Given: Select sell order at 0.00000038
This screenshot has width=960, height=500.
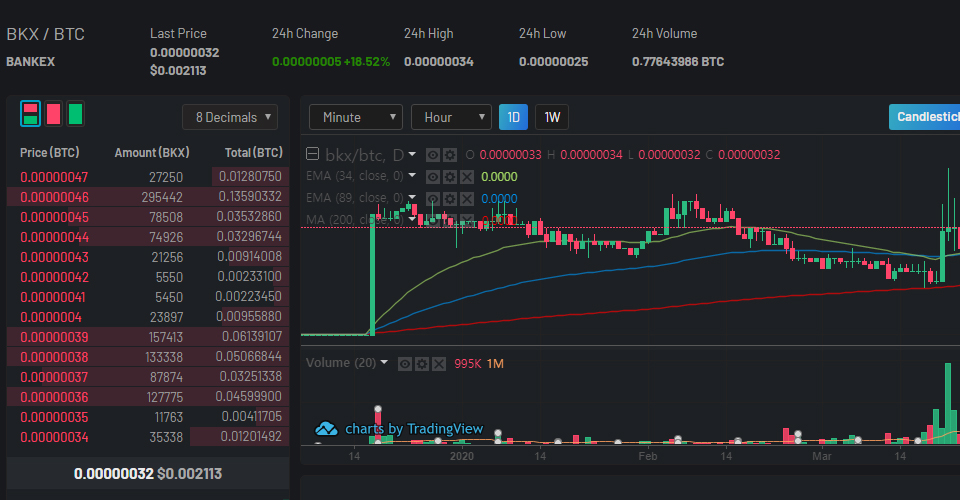Looking at the screenshot, I should [x=148, y=357].
